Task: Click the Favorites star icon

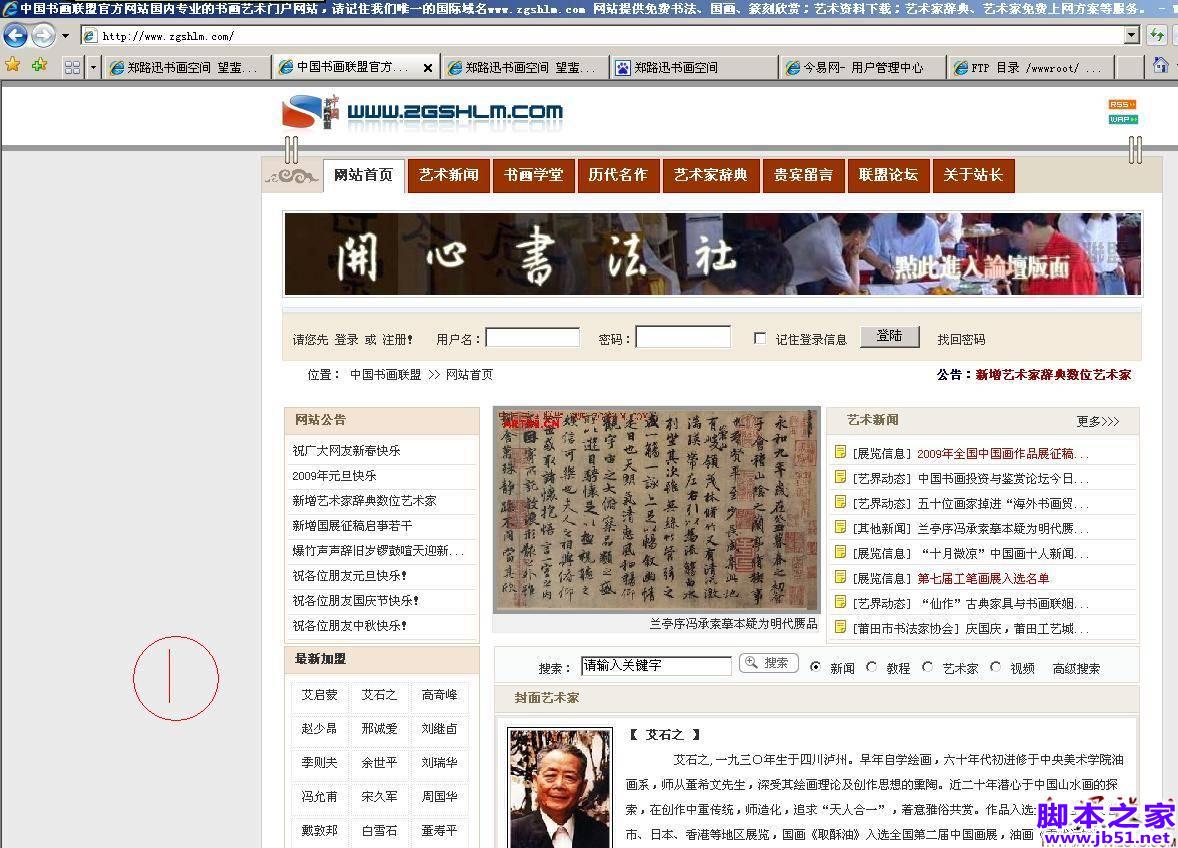Action: (15, 66)
